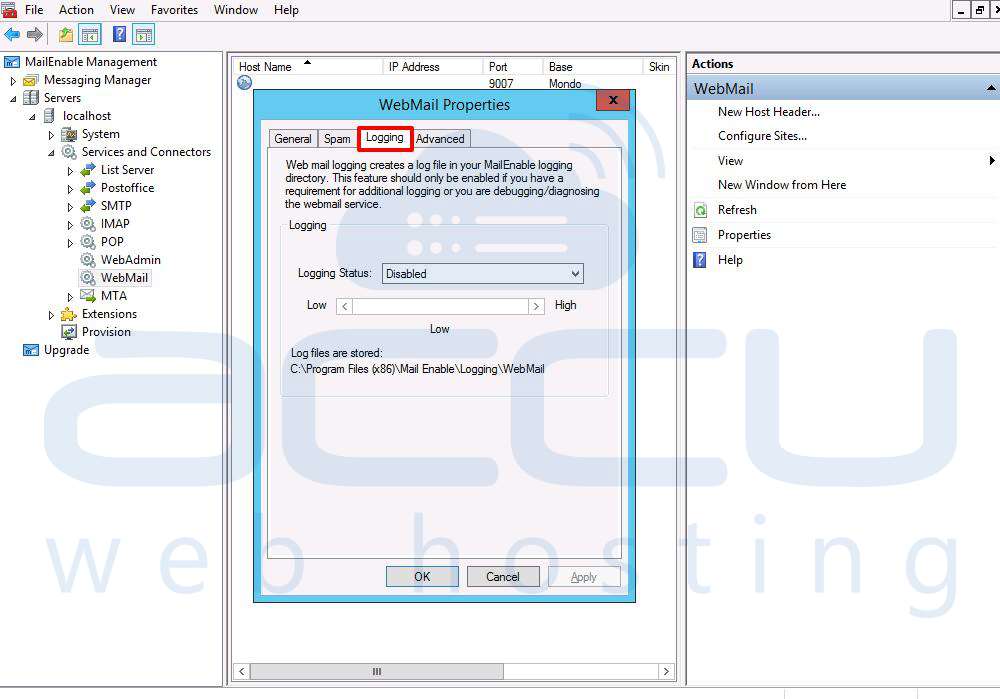Screen dimensions: 1000x699
Task: Click New Host Header... action
Action: (x=768, y=112)
